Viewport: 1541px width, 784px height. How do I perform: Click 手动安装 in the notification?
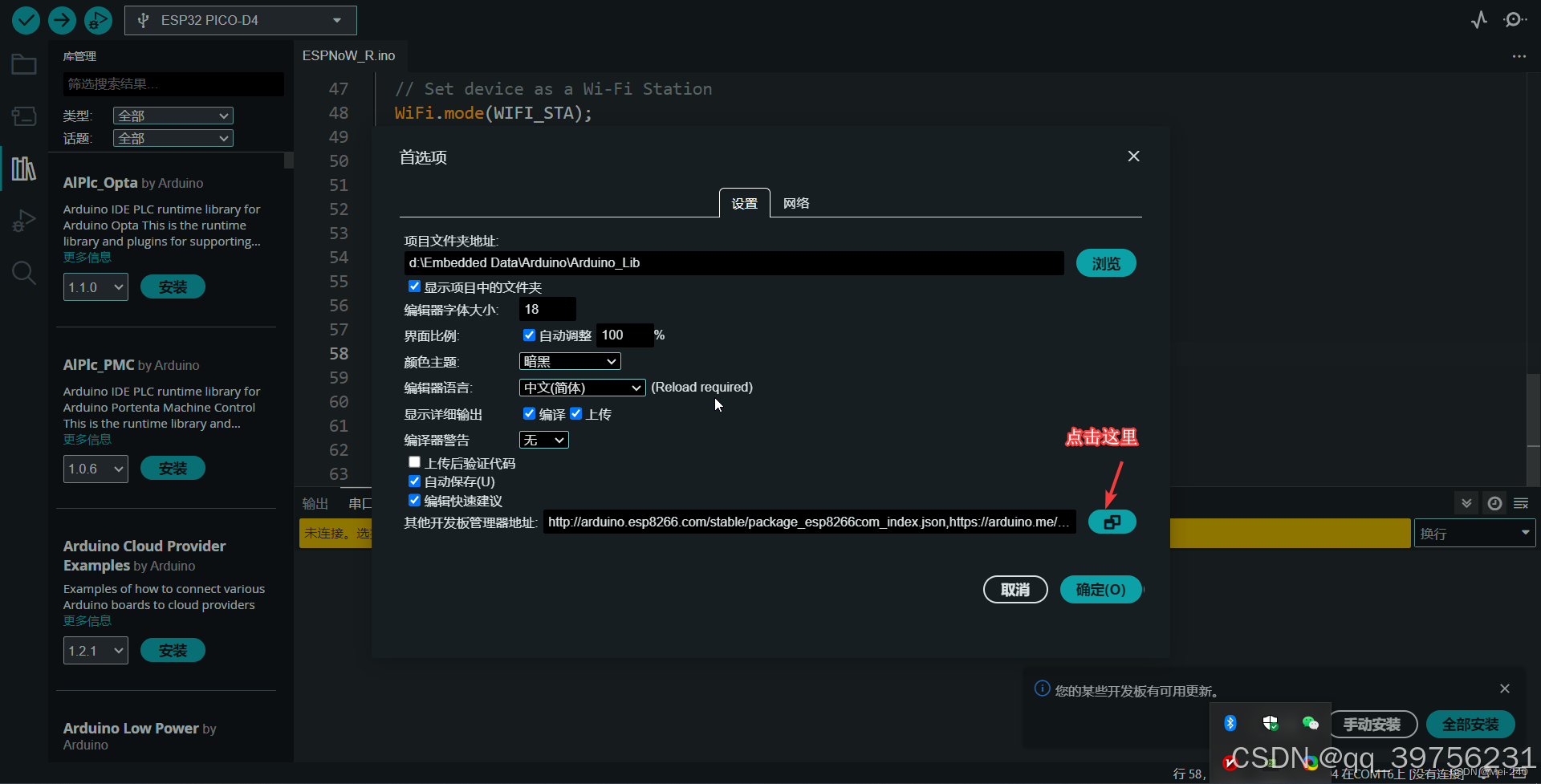1373,724
